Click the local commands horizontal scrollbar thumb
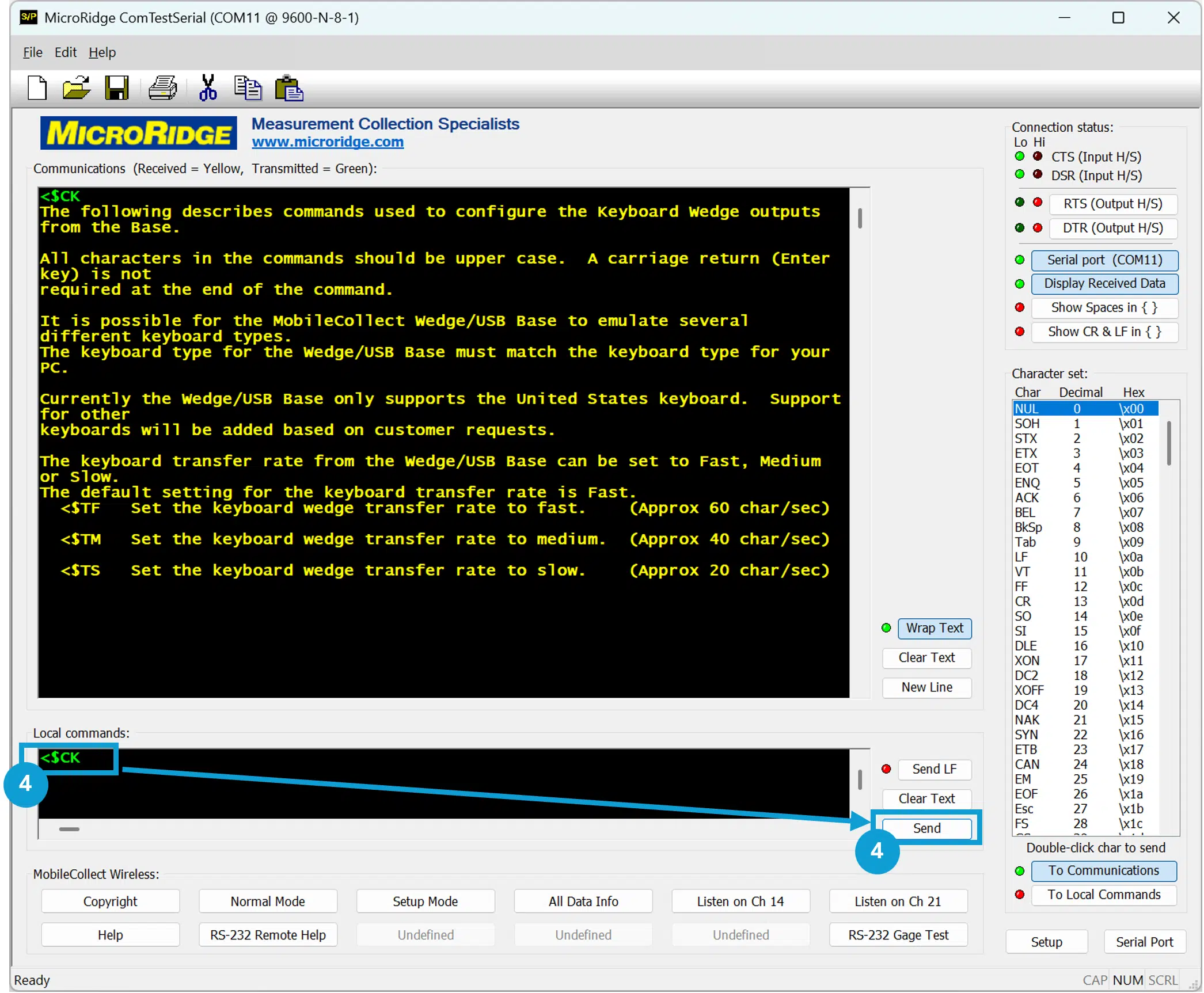 [69, 829]
